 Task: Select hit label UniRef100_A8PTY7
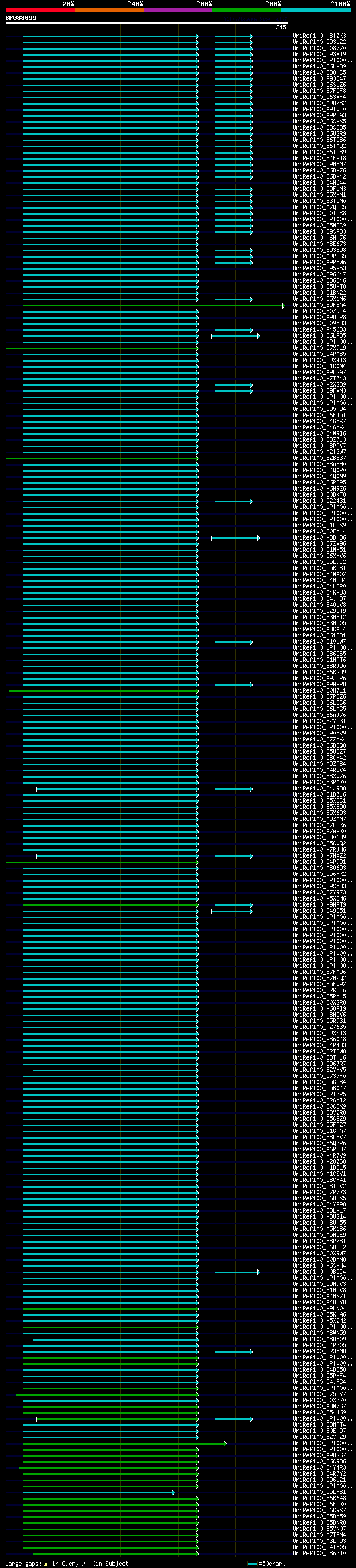[319, 446]
